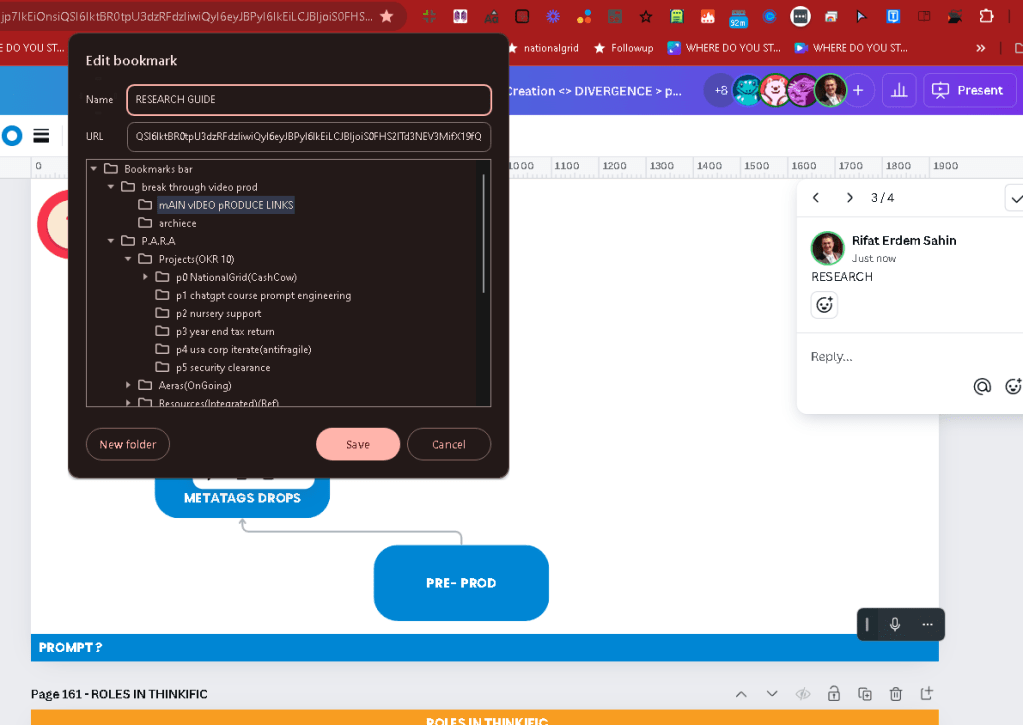Click the Page 161 - ROLES IN THINKIFIC title
This screenshot has width=1023, height=725.
point(119,694)
